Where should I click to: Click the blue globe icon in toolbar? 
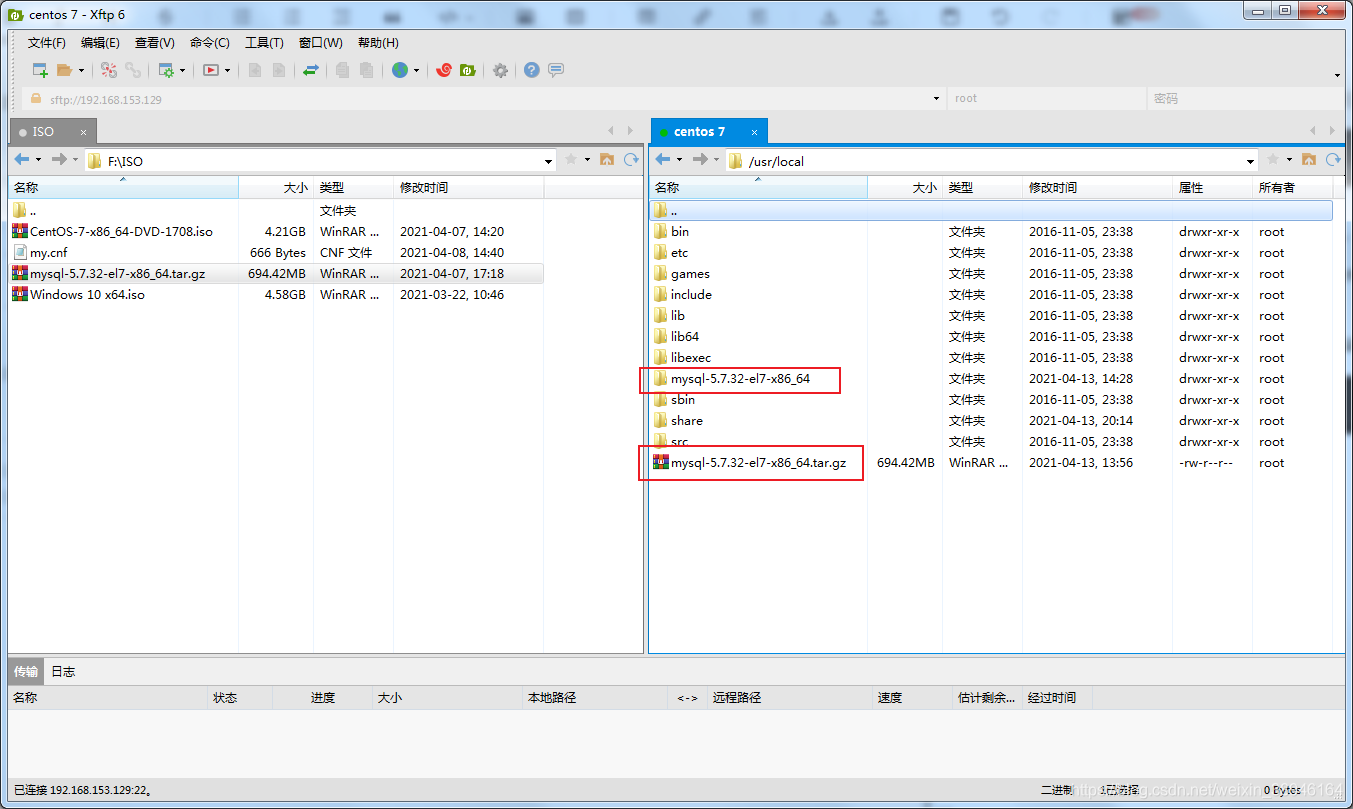pyautogui.click(x=400, y=70)
